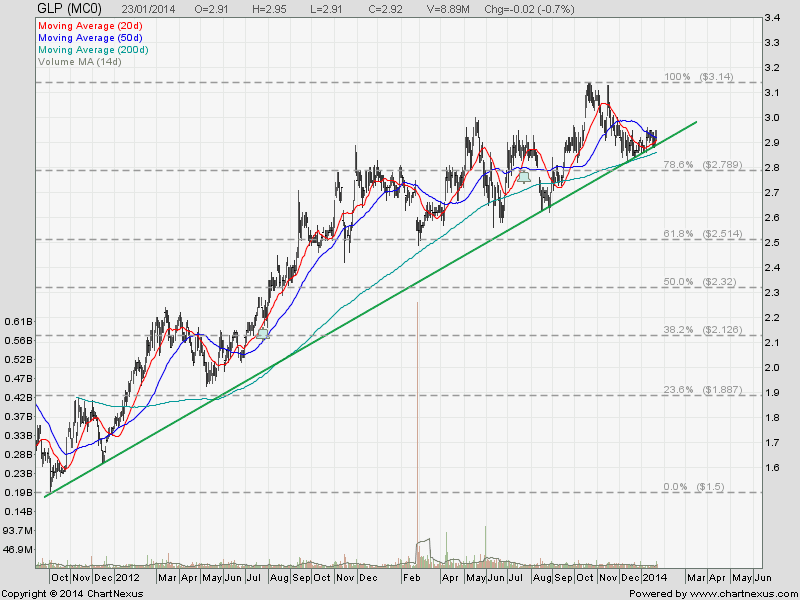This screenshot has height=600, width=800.
Task: Click the 0.42B volume axis label
Action: pyautogui.click(x=18, y=397)
